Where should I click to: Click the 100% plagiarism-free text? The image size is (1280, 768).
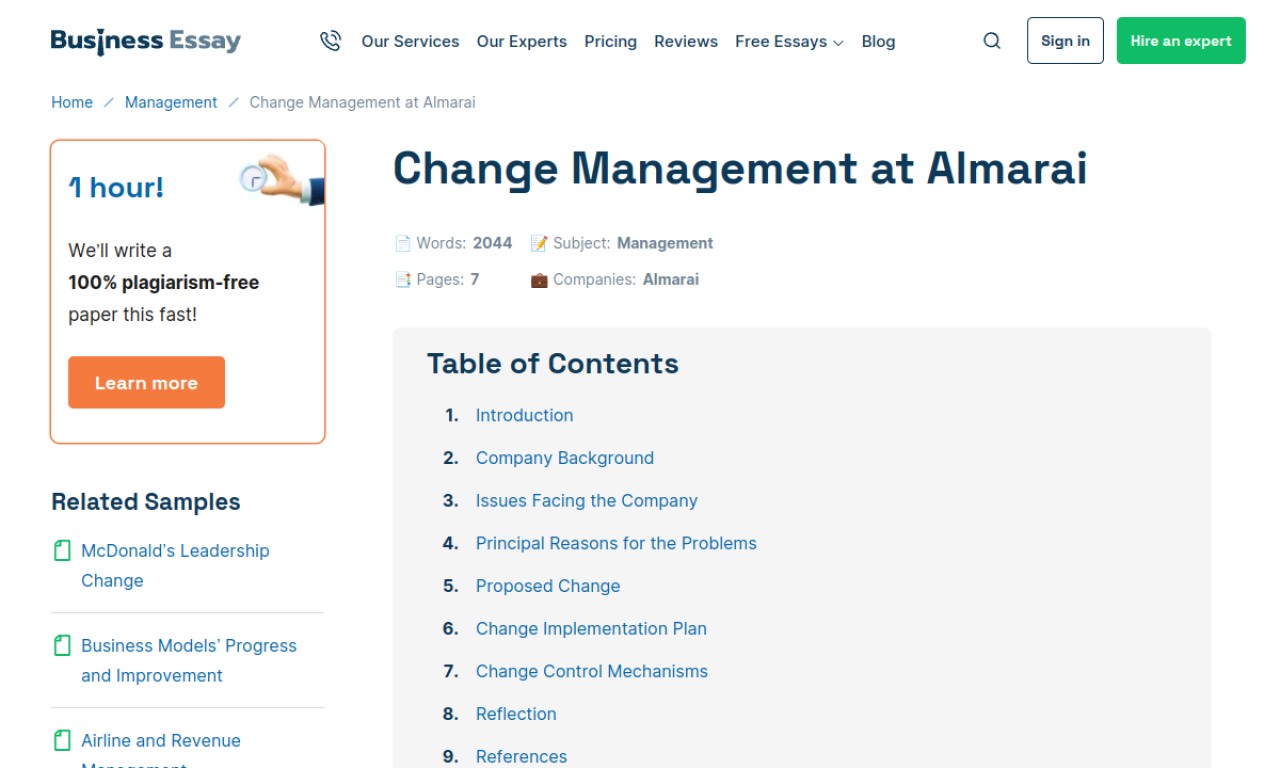(x=163, y=282)
